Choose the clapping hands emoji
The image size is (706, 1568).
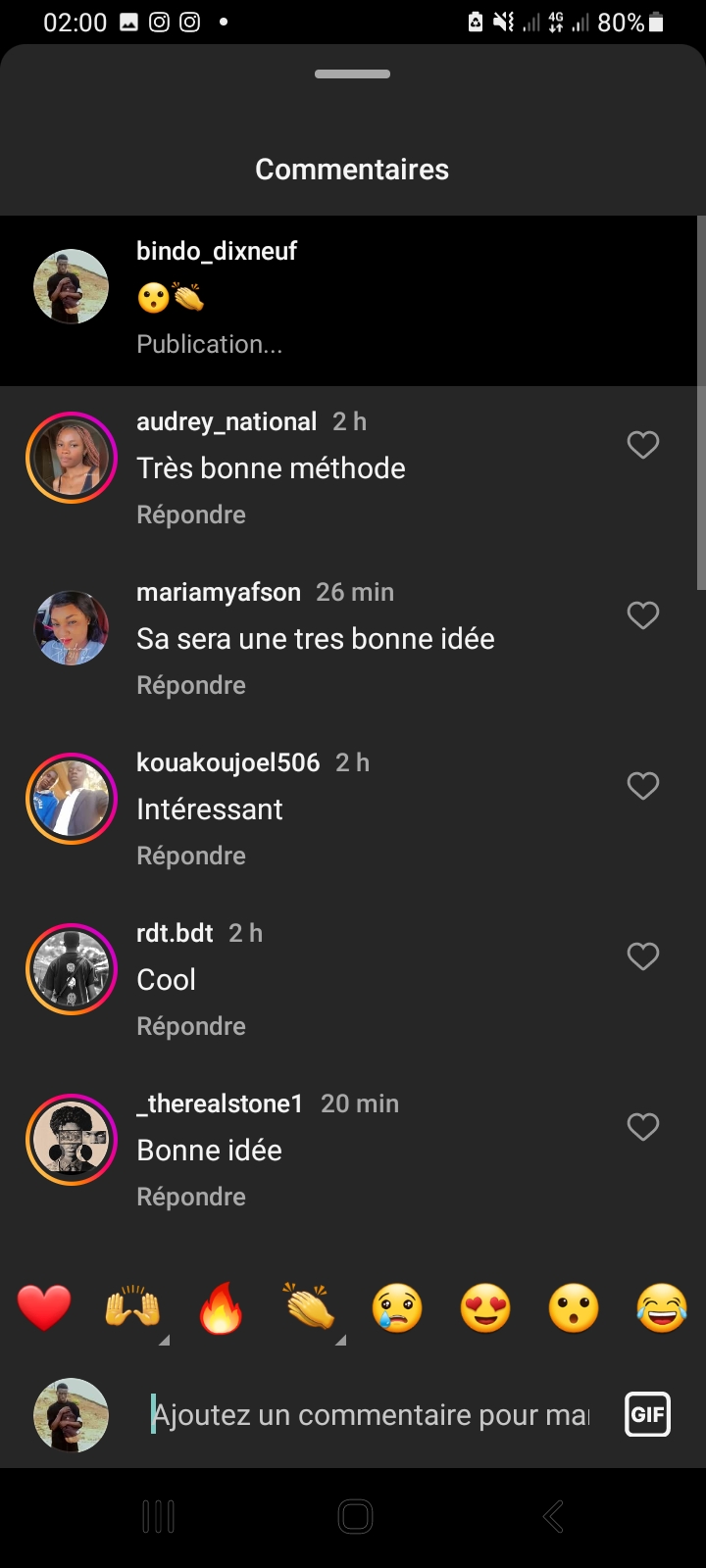click(x=309, y=1308)
